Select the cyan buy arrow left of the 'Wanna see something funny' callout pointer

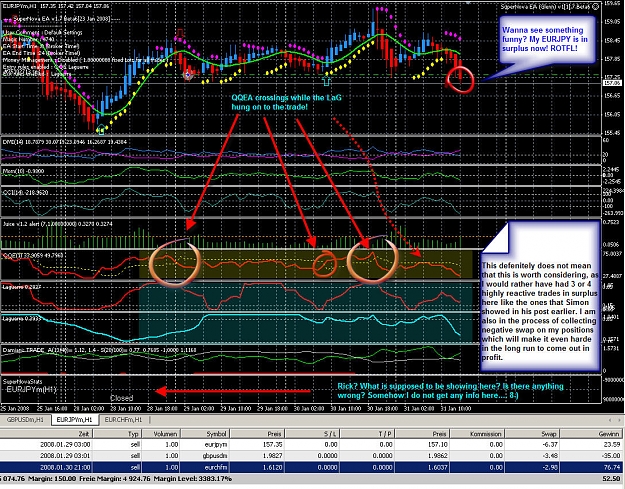(326, 81)
